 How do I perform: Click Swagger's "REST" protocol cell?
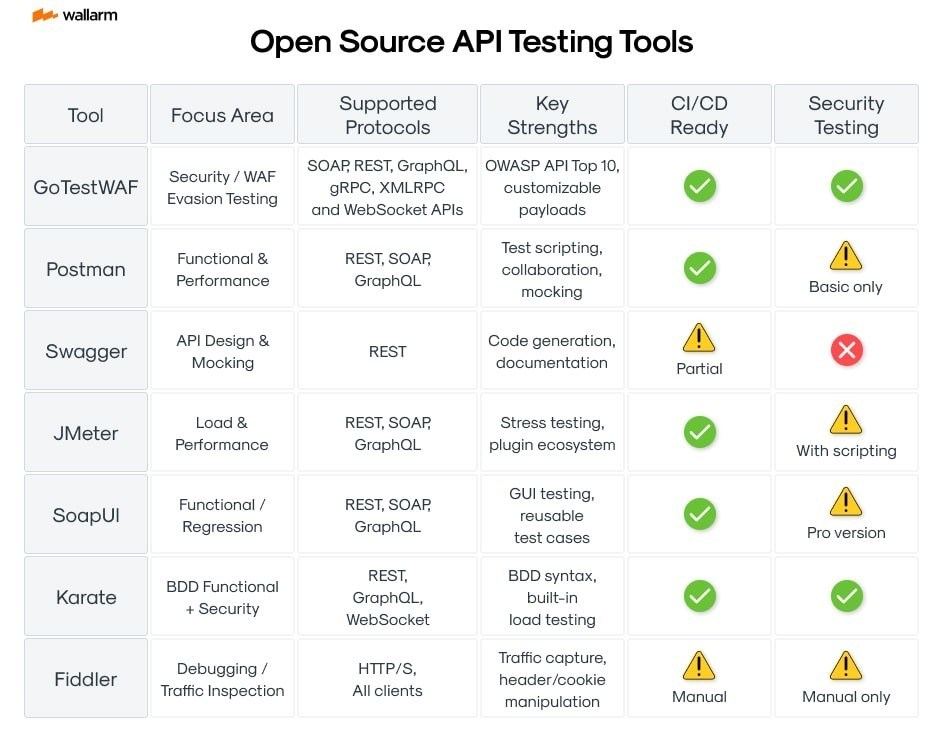pyautogui.click(x=388, y=351)
